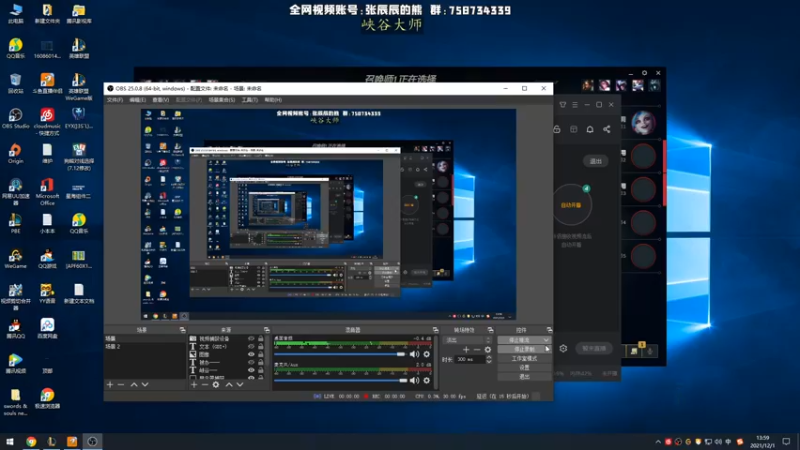The image size is (800, 450).
Task: Open the 文件(F) menu in OBS
Action: pos(115,100)
